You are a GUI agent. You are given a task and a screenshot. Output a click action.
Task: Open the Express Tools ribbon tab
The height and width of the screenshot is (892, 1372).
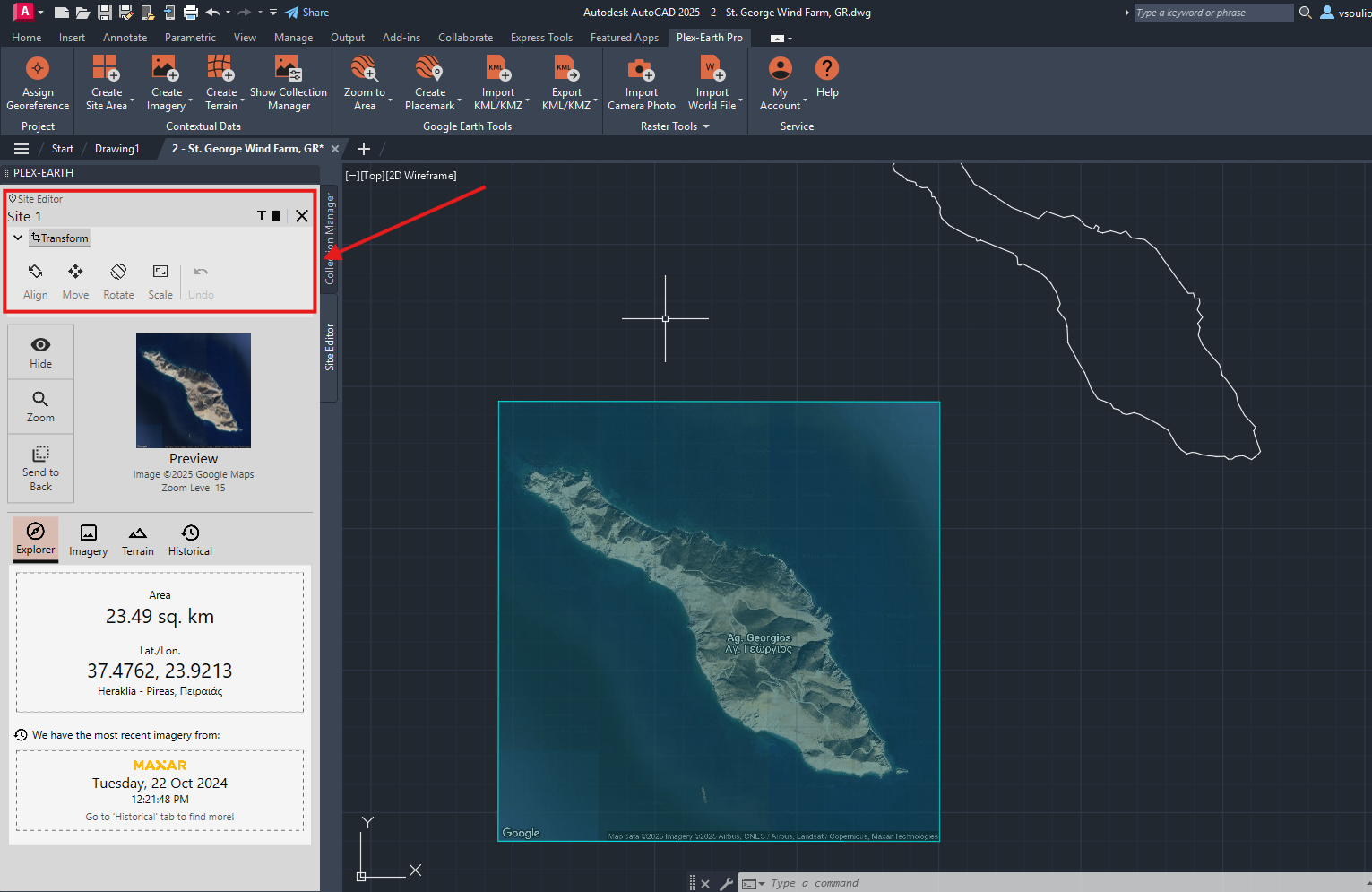pos(541,38)
